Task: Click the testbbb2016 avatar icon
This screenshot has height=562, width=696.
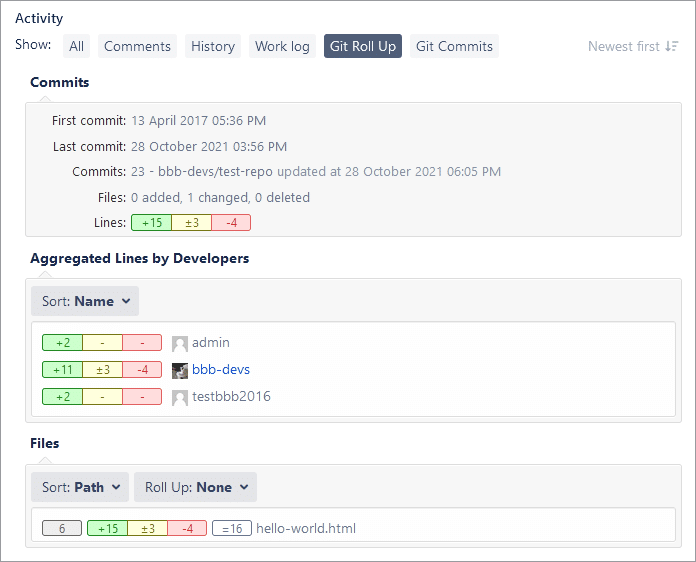Action: [x=180, y=397]
